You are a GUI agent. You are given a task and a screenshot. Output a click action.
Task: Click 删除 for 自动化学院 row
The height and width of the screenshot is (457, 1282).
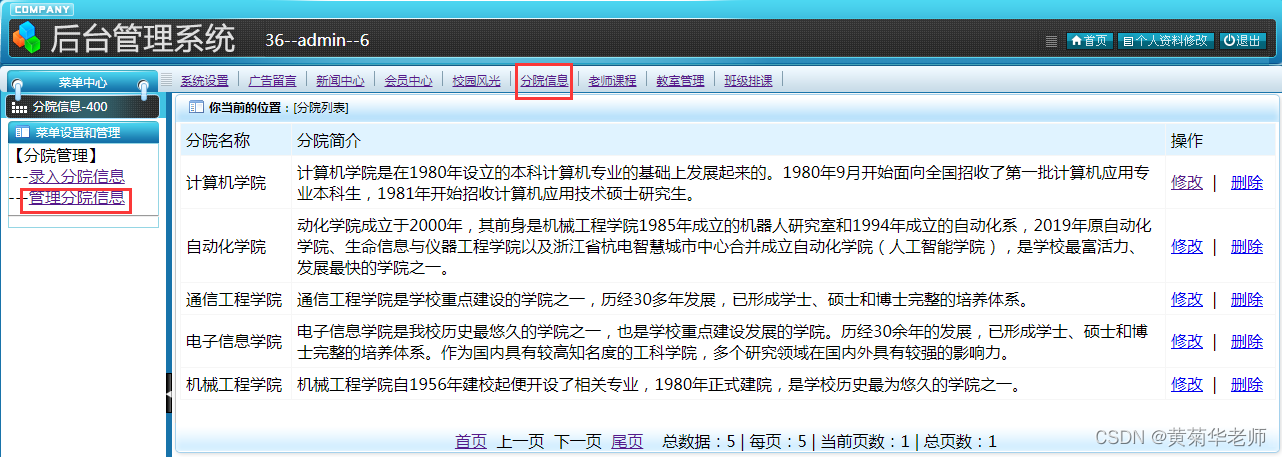point(1247,246)
